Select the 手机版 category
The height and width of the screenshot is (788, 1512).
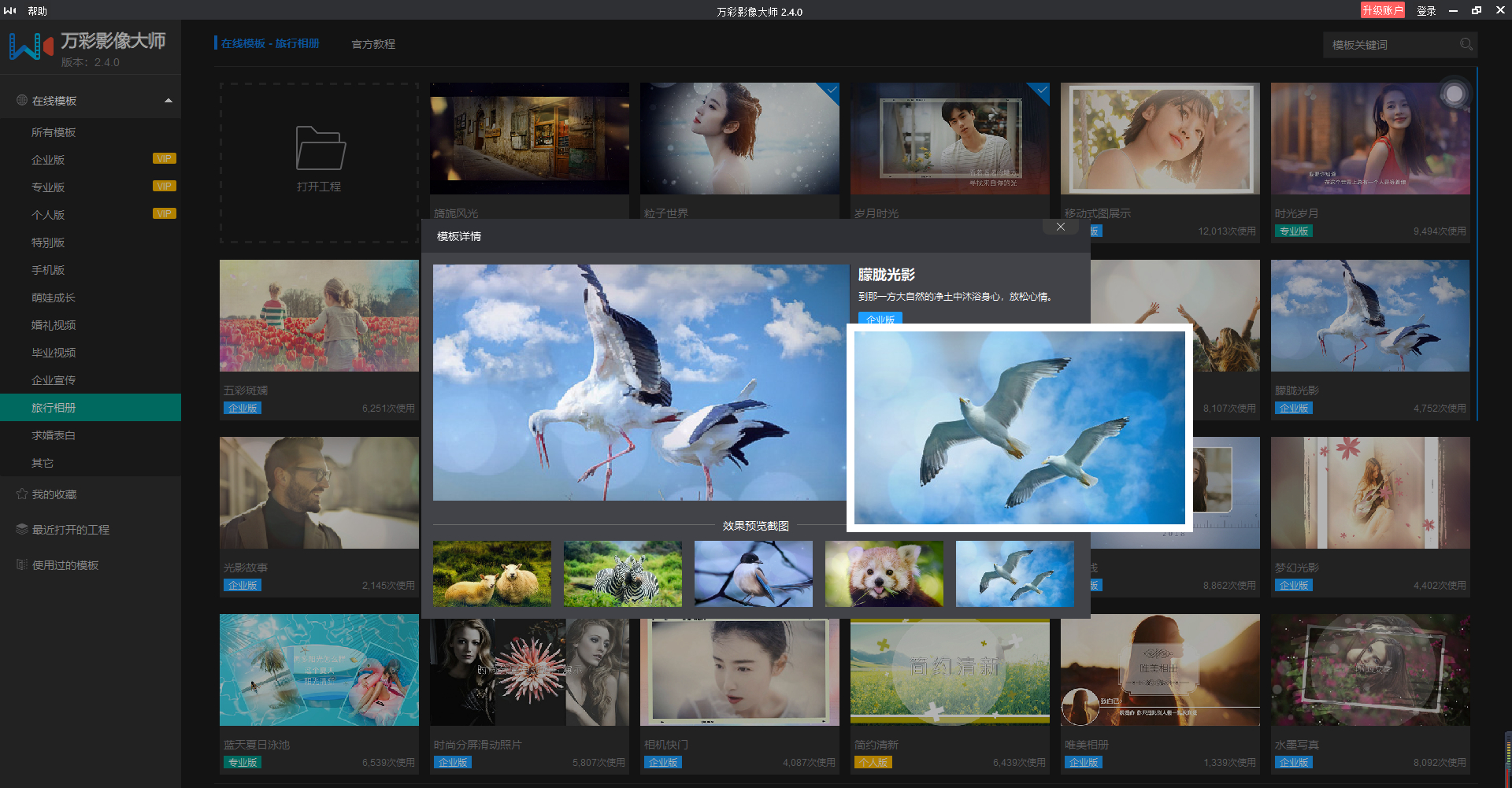tap(91, 270)
